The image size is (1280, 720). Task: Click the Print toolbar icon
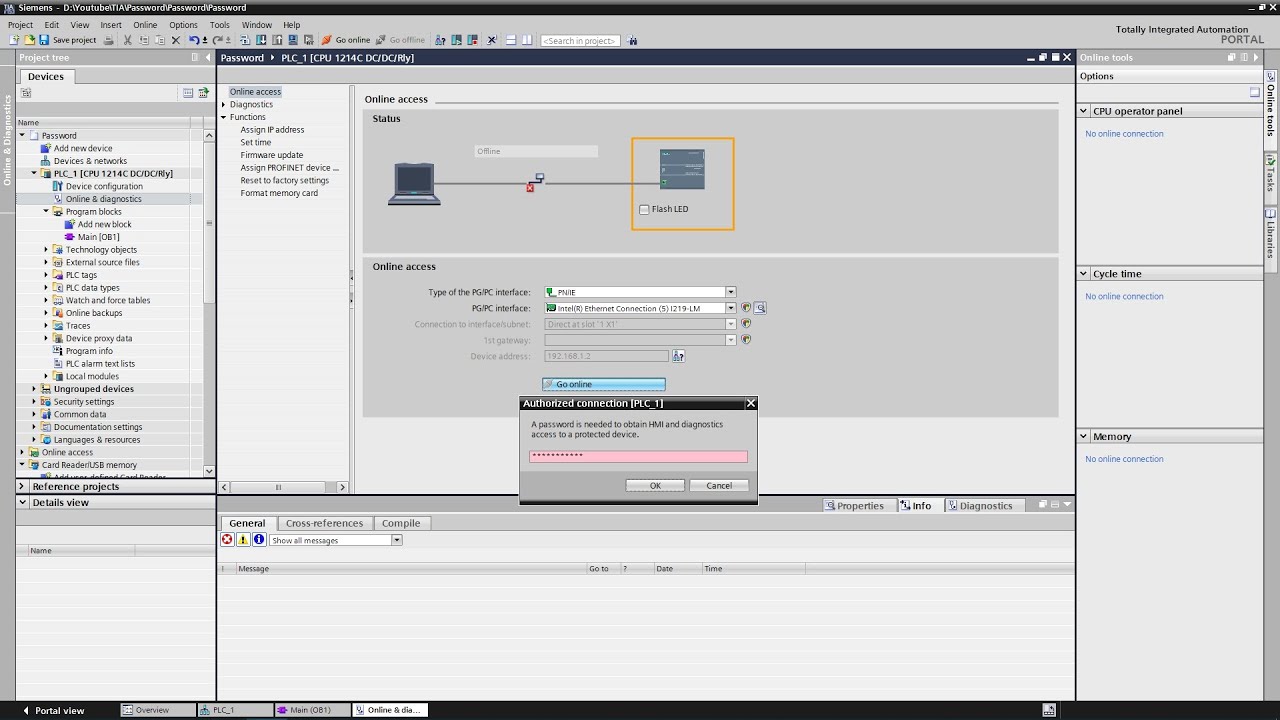pos(108,40)
